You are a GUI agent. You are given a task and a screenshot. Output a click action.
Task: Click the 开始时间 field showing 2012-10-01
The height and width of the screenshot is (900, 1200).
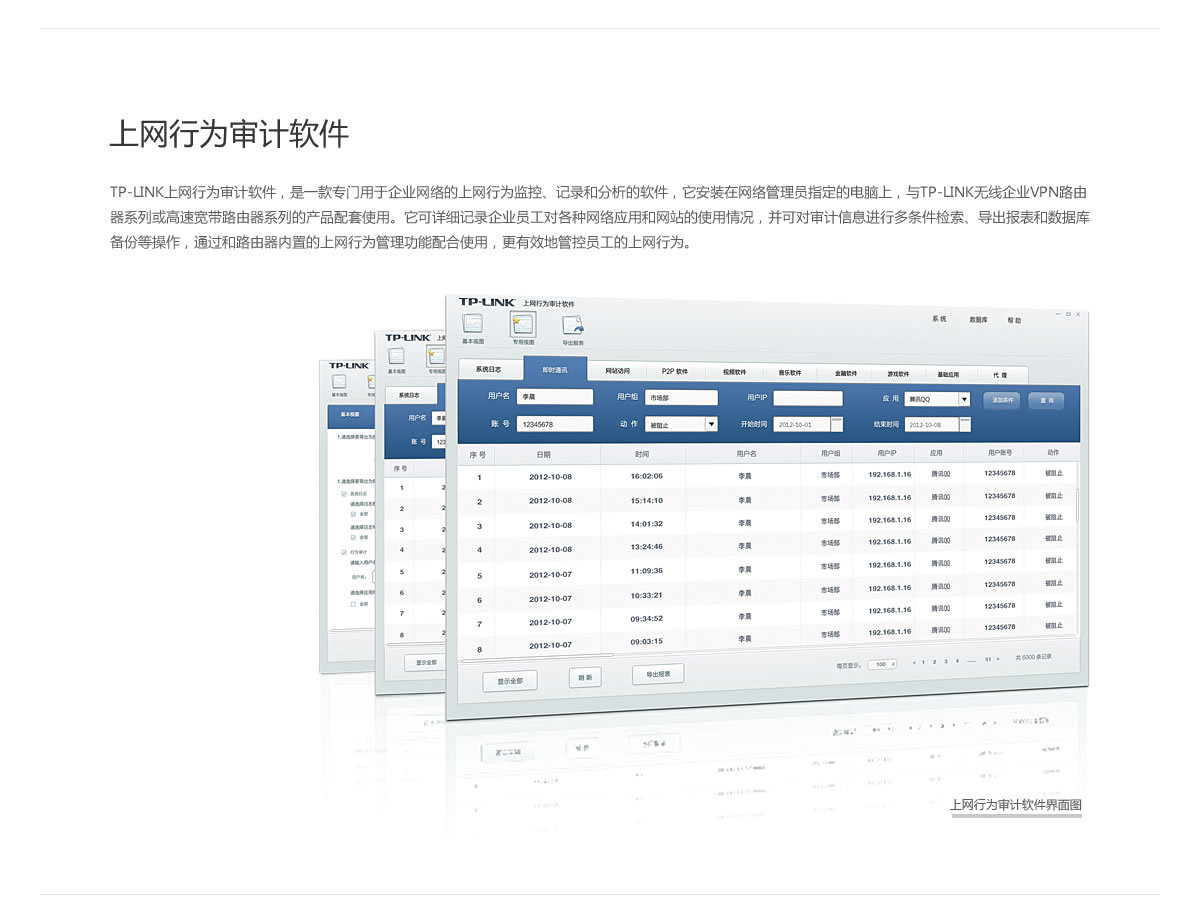(x=802, y=424)
